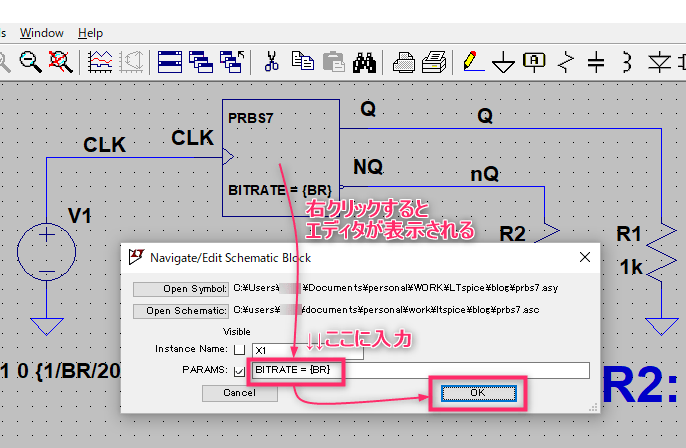
Task: Select the Inductor component tool
Action: (x=627, y=62)
